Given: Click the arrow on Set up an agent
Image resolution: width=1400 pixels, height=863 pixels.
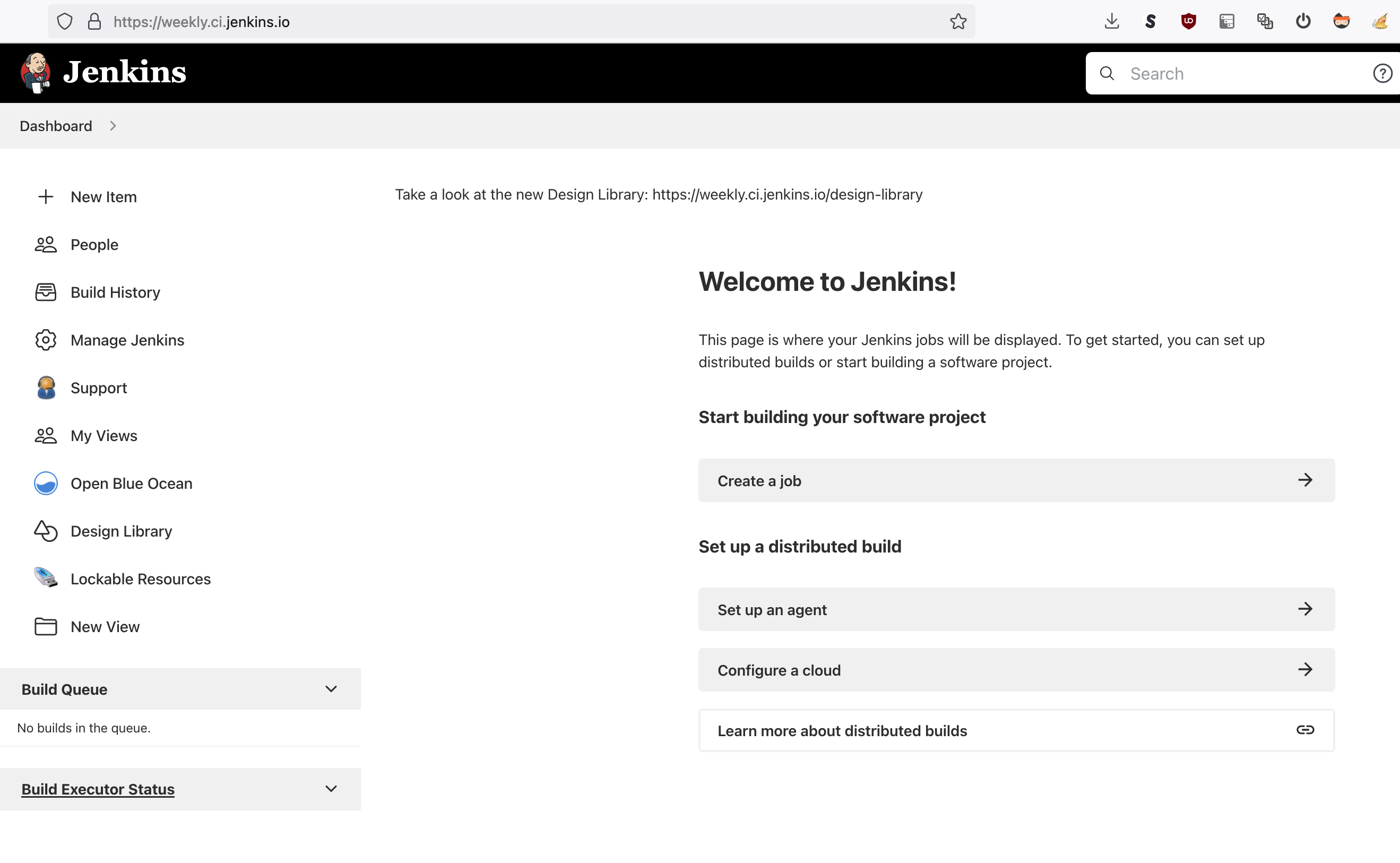Looking at the screenshot, I should tap(1305, 609).
